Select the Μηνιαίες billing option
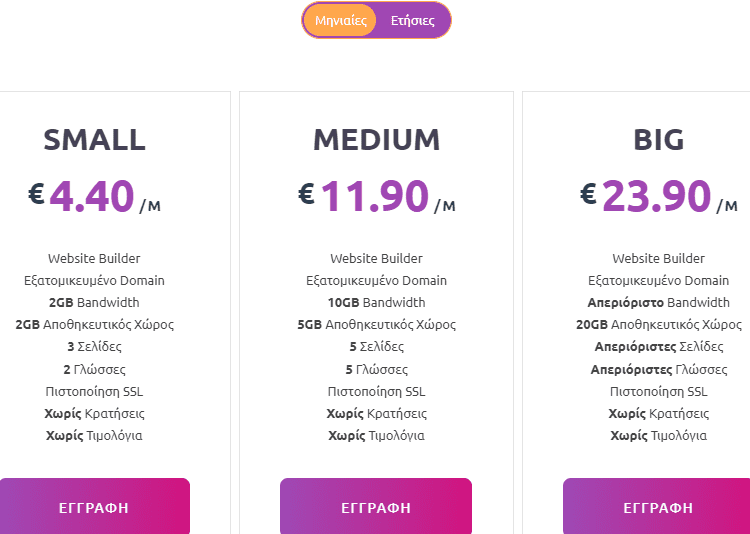This screenshot has width=750, height=534. [341, 21]
